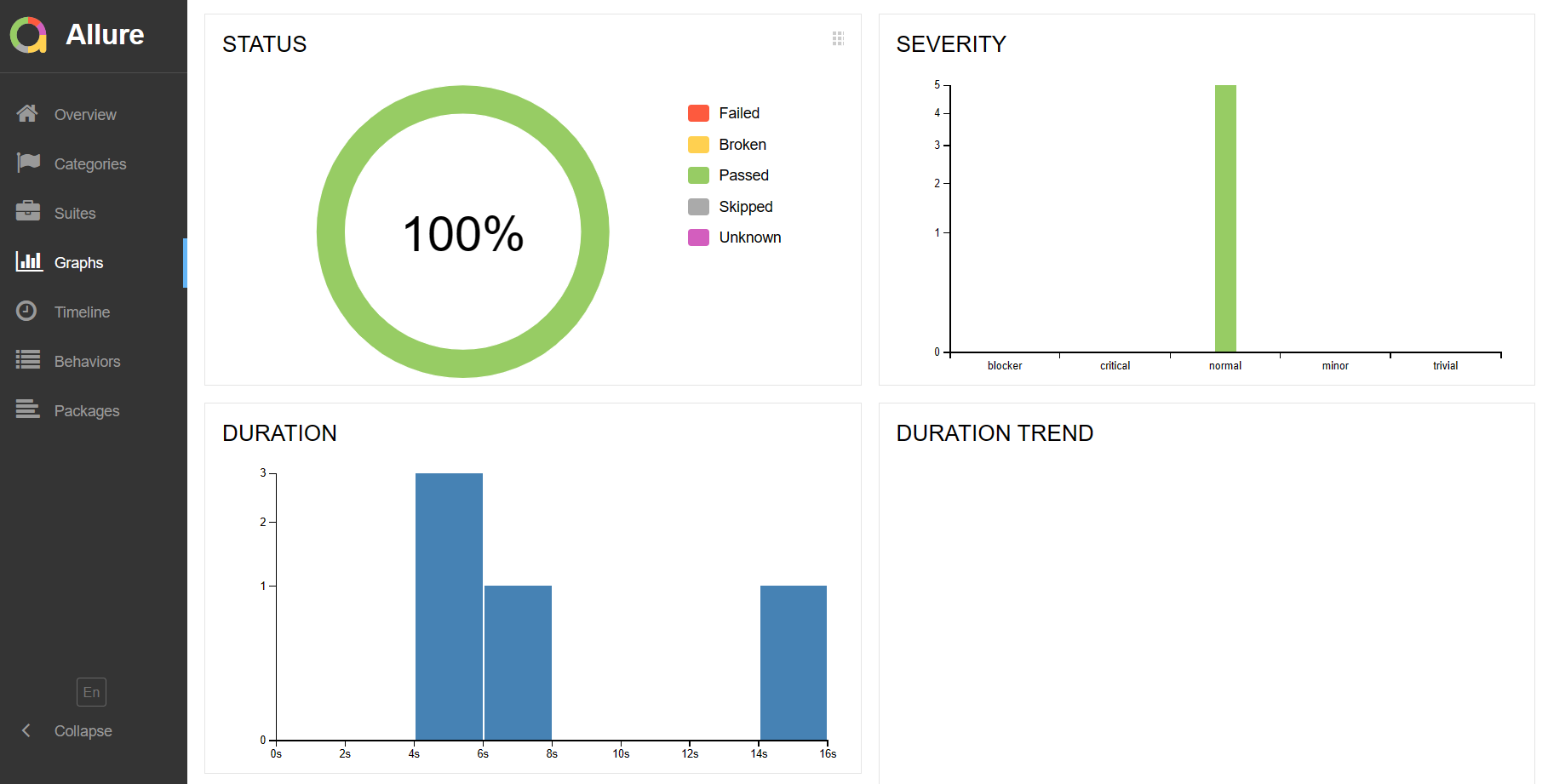Click the Graphs bar chart icon

29,260
